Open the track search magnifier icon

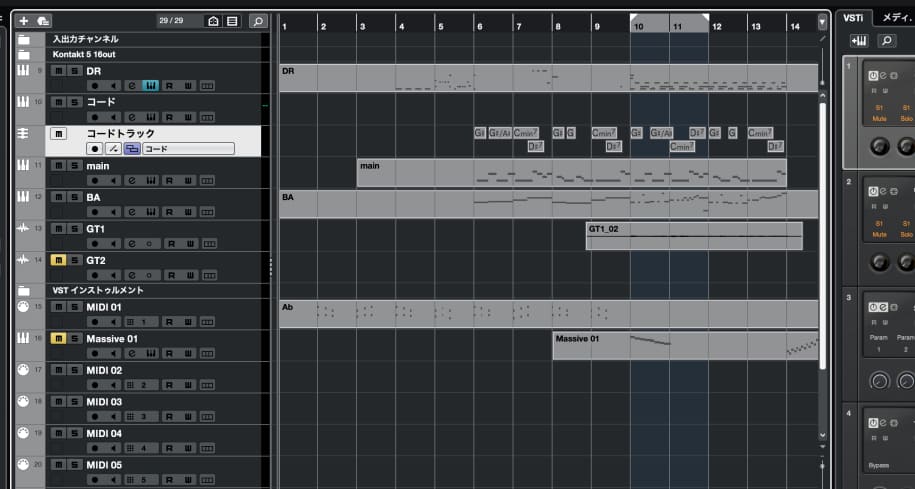coord(258,20)
